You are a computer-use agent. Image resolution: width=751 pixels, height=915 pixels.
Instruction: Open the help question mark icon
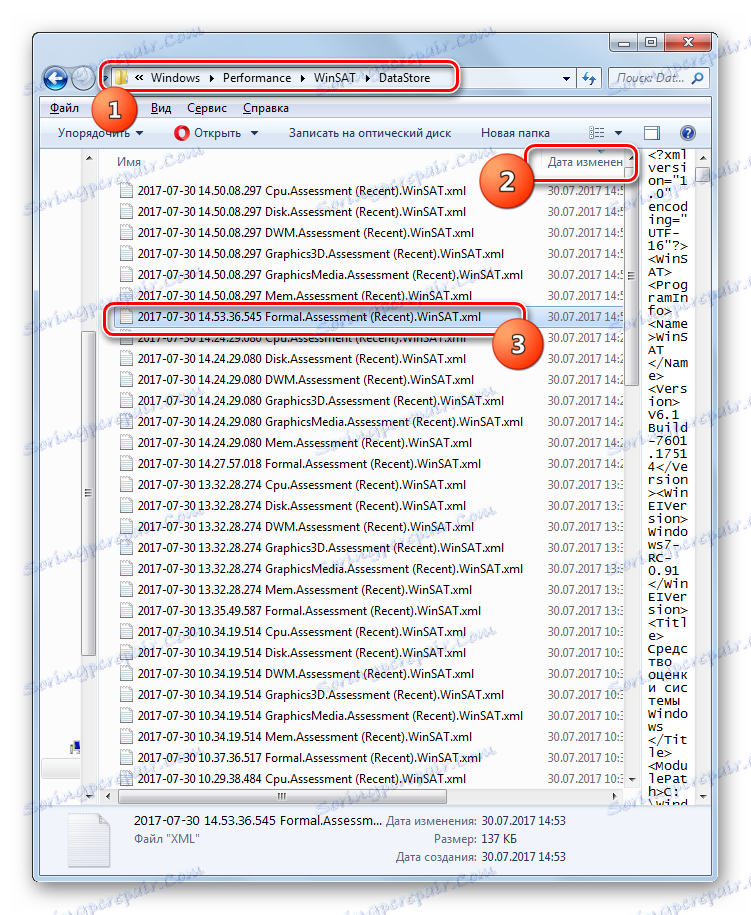coord(687,133)
